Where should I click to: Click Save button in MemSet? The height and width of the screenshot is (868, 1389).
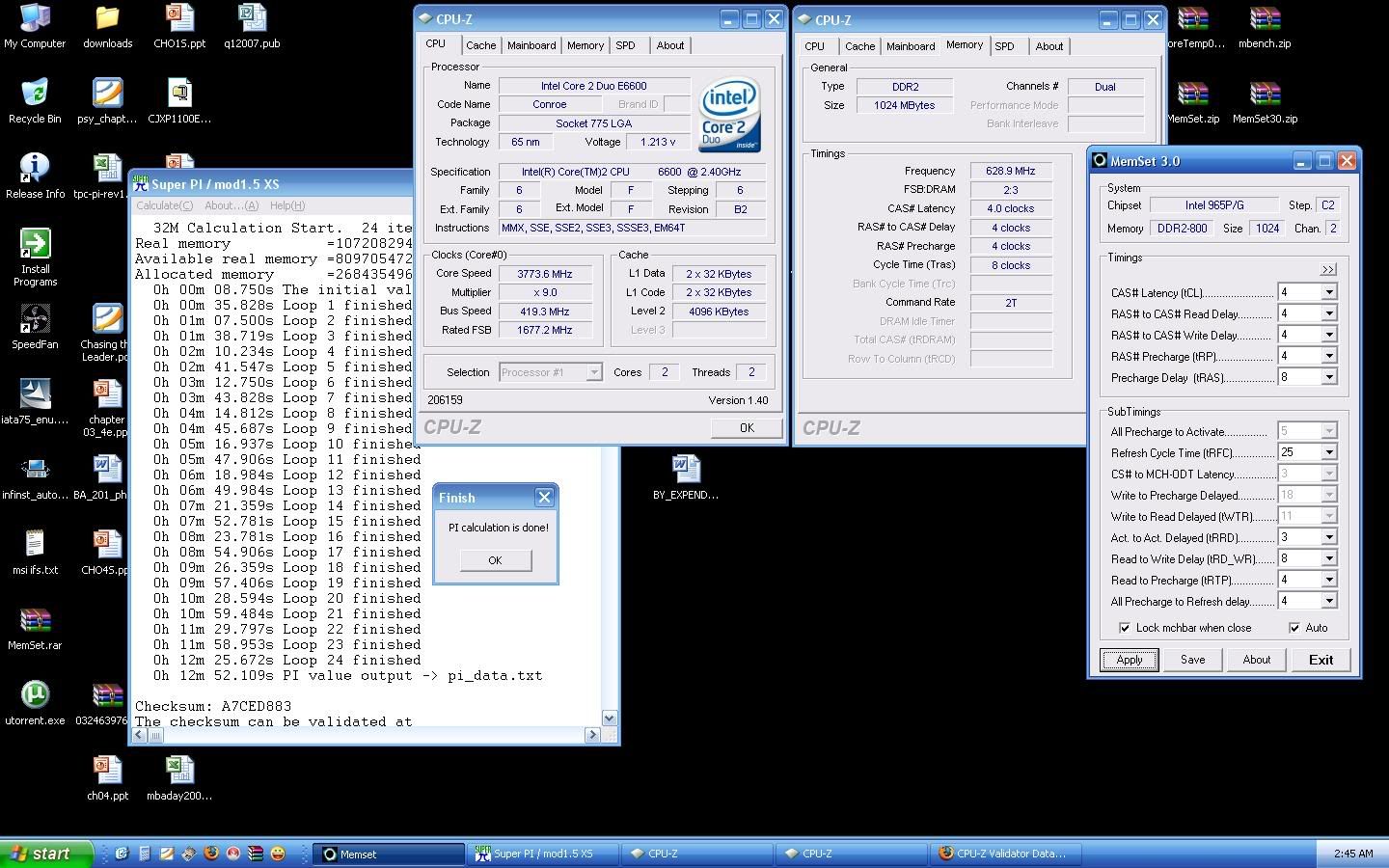(x=1193, y=660)
